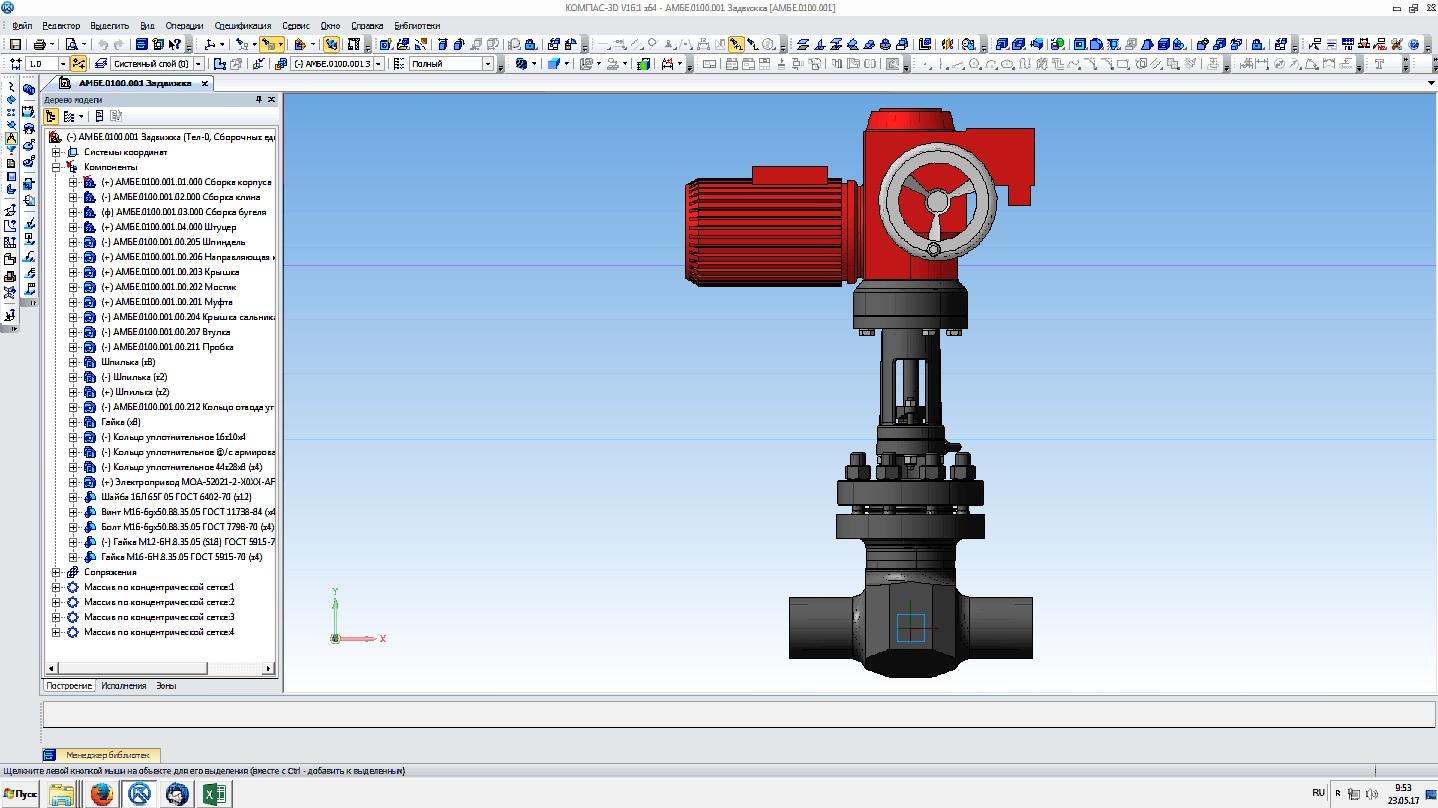
Task: Click the Print icon in toolbar
Action: click(39, 44)
